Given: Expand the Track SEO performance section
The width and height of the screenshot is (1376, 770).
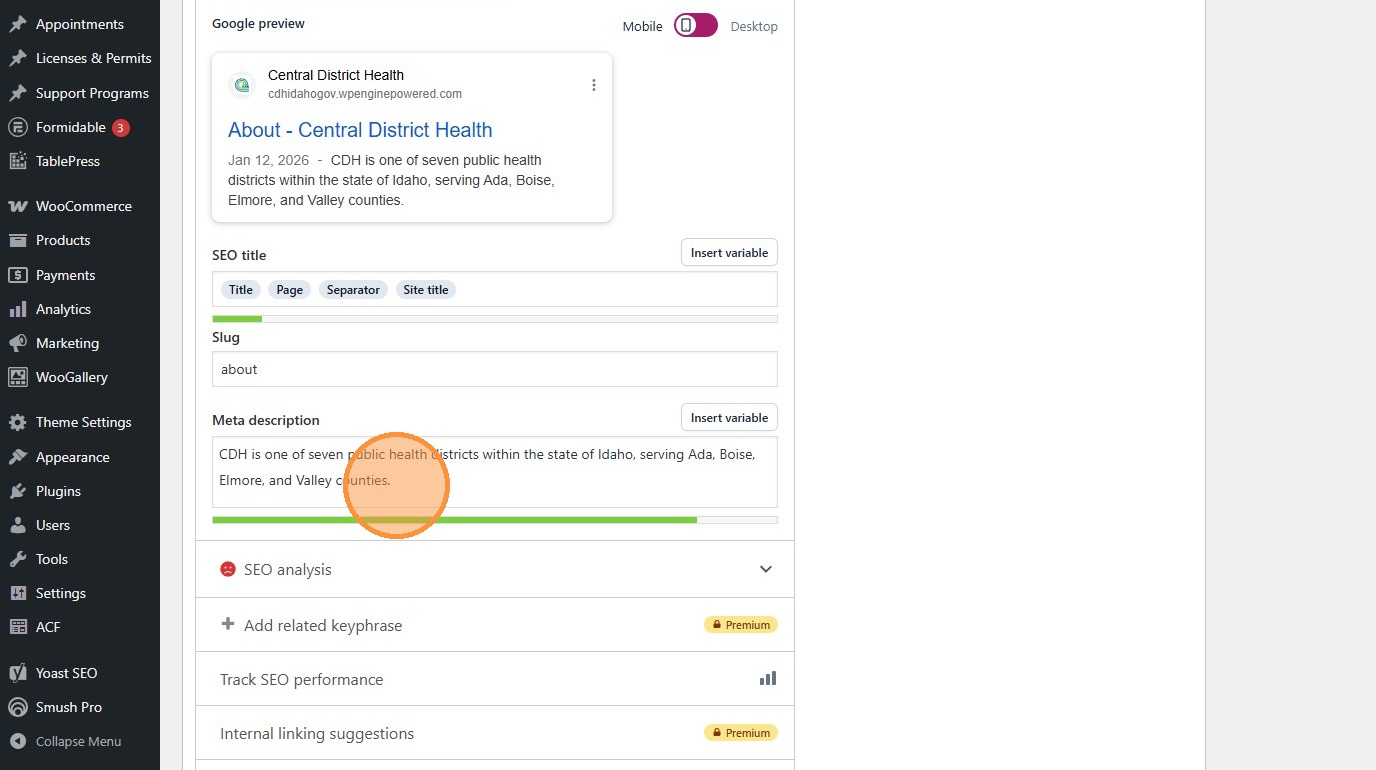Looking at the screenshot, I should click(x=495, y=679).
